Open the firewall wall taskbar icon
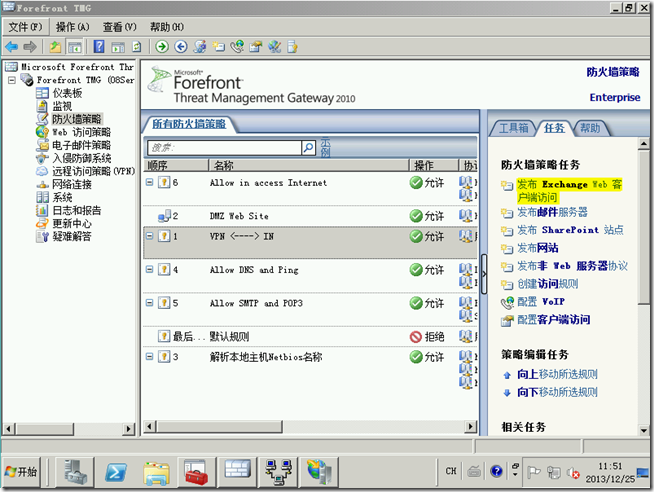654x492 pixels. pyautogui.click(x=237, y=472)
